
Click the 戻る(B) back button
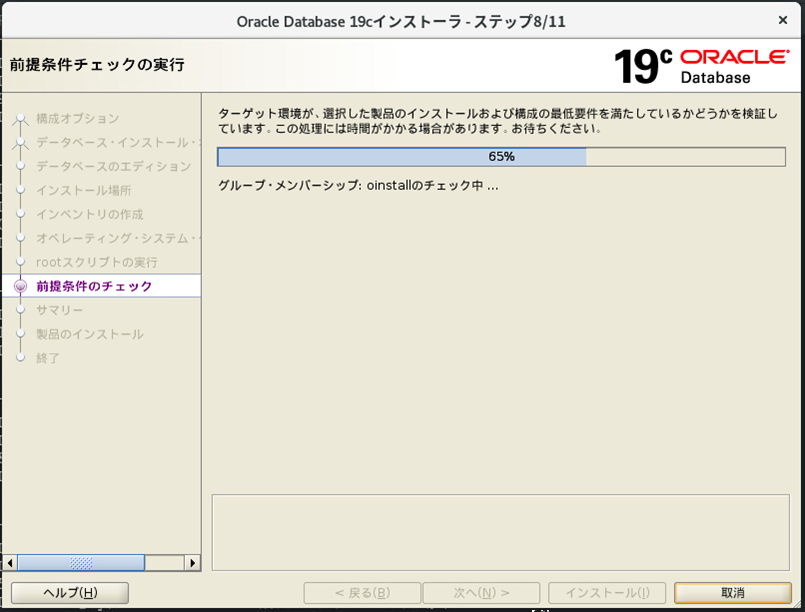click(361, 592)
